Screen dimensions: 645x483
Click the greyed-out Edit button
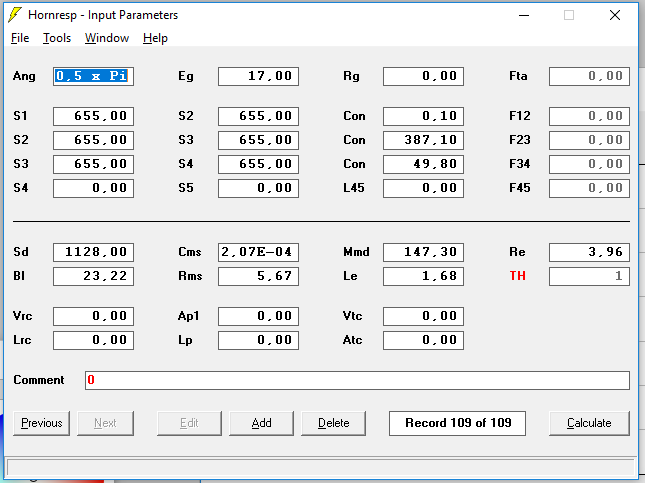point(189,423)
